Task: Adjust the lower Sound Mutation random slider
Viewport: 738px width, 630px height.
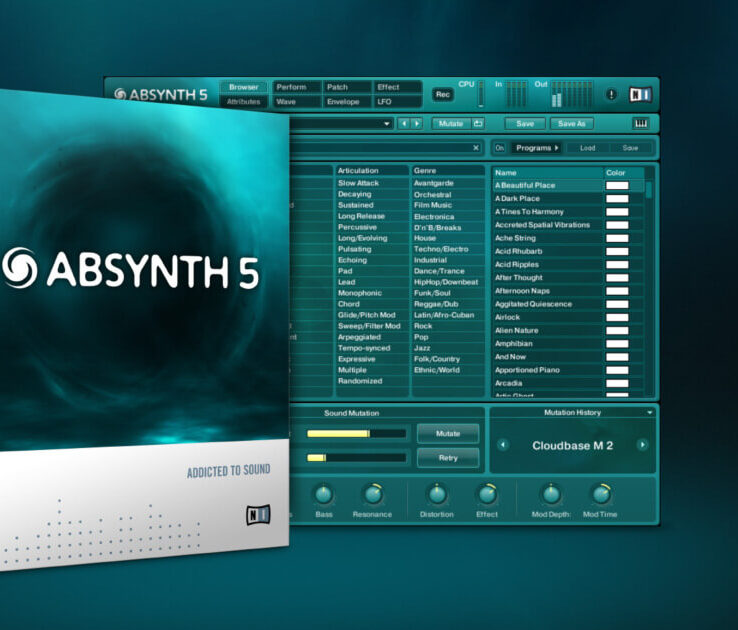Action: 356,457
